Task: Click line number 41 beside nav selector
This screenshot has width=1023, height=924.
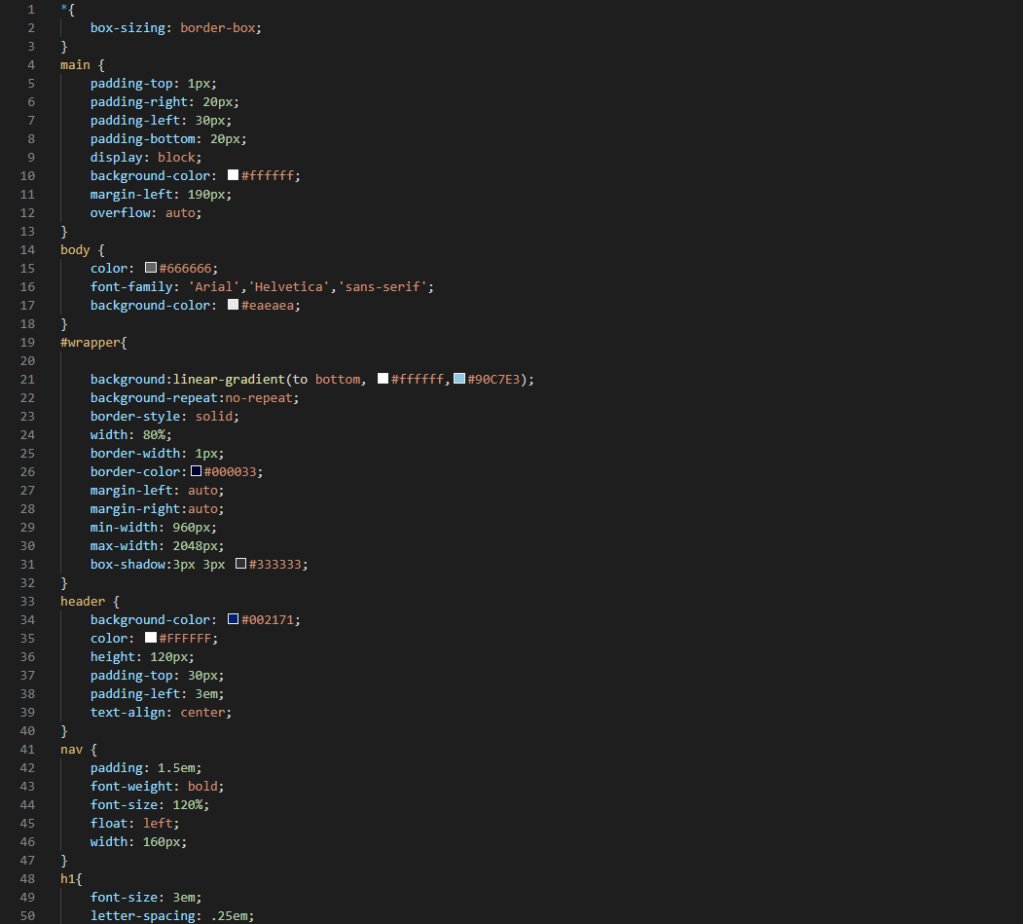Action: click(x=30, y=749)
